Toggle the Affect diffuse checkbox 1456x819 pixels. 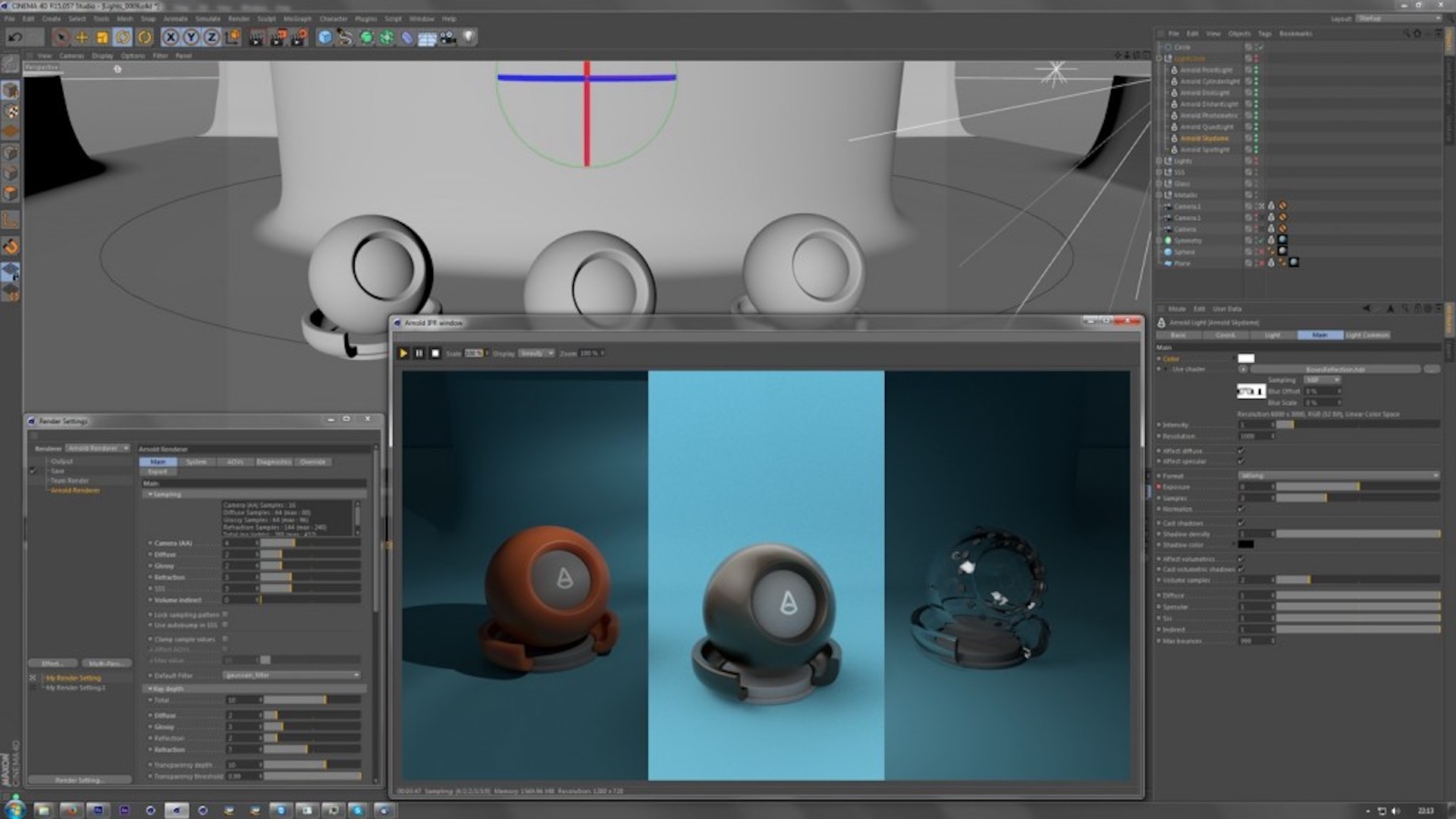click(1241, 451)
